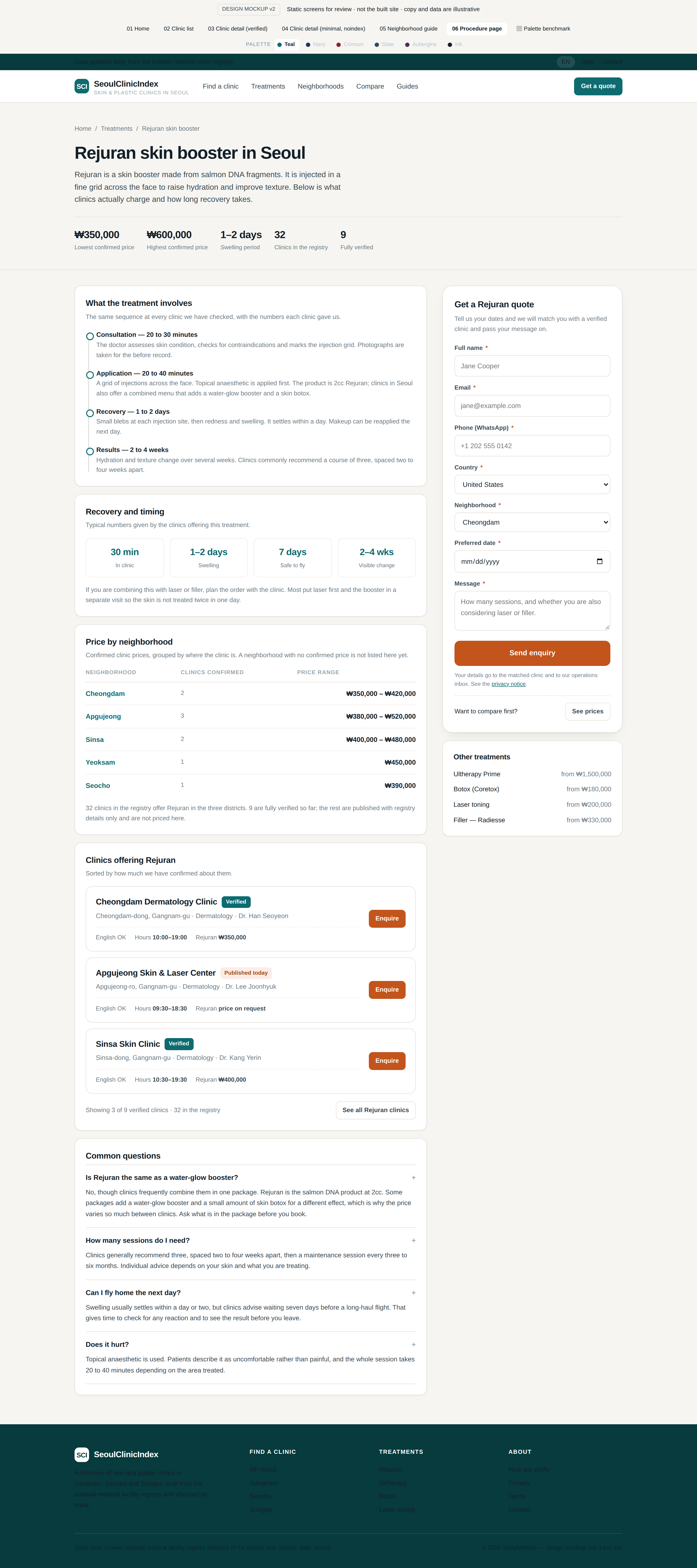Click the SCI logo in the header
The height and width of the screenshot is (1568, 697).
click(82, 86)
